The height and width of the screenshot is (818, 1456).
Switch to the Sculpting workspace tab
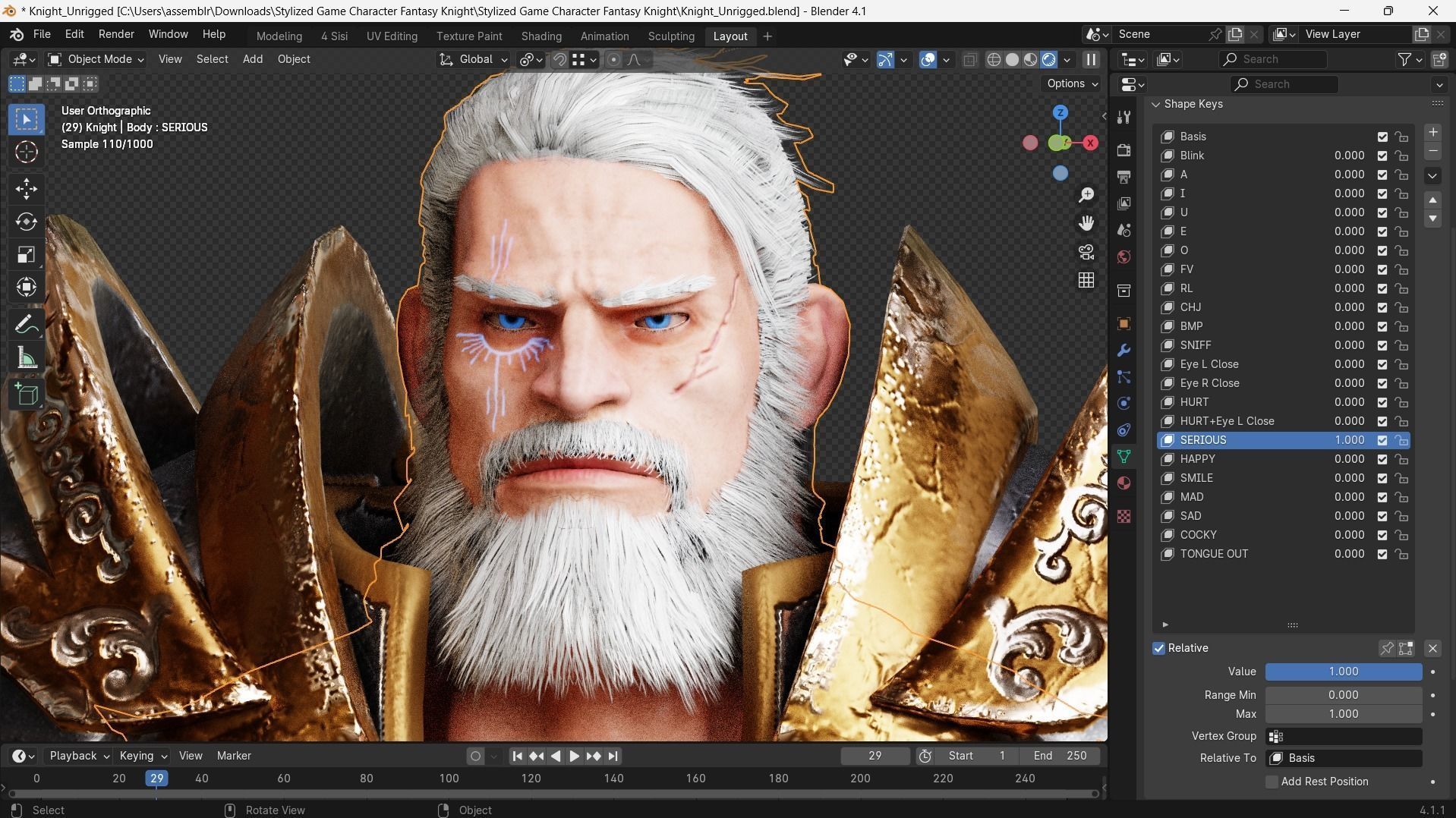[x=671, y=36]
